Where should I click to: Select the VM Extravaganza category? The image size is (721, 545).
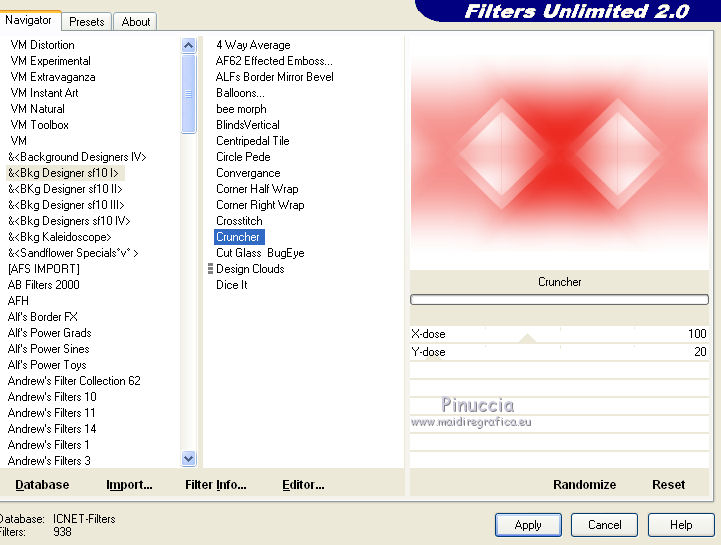tap(53, 77)
